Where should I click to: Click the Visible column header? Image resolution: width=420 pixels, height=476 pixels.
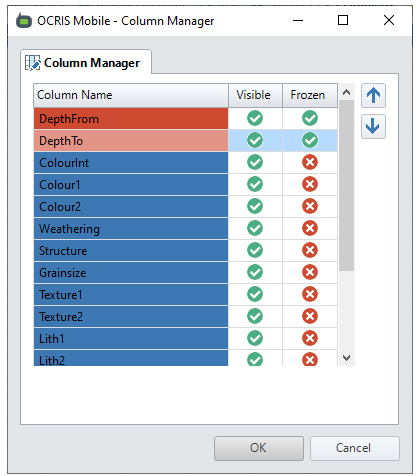255,95
